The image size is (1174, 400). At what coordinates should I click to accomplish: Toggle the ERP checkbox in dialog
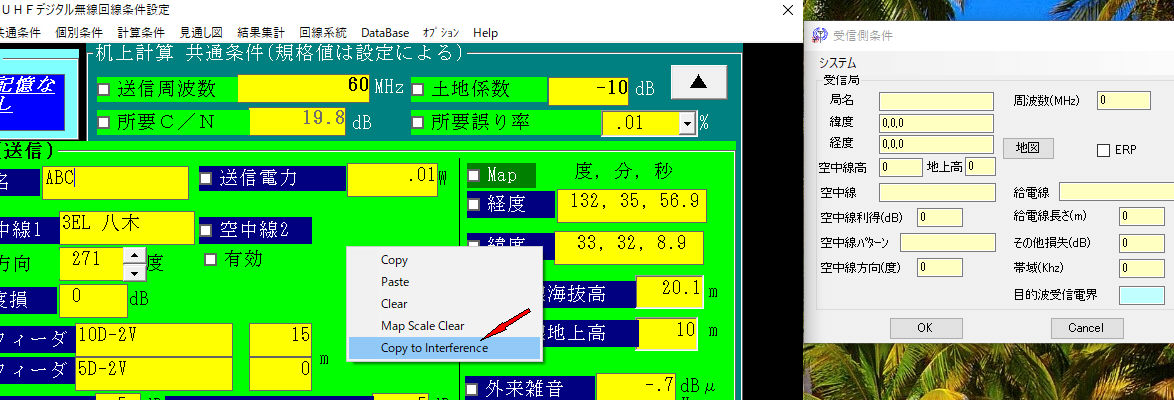(x=1104, y=150)
